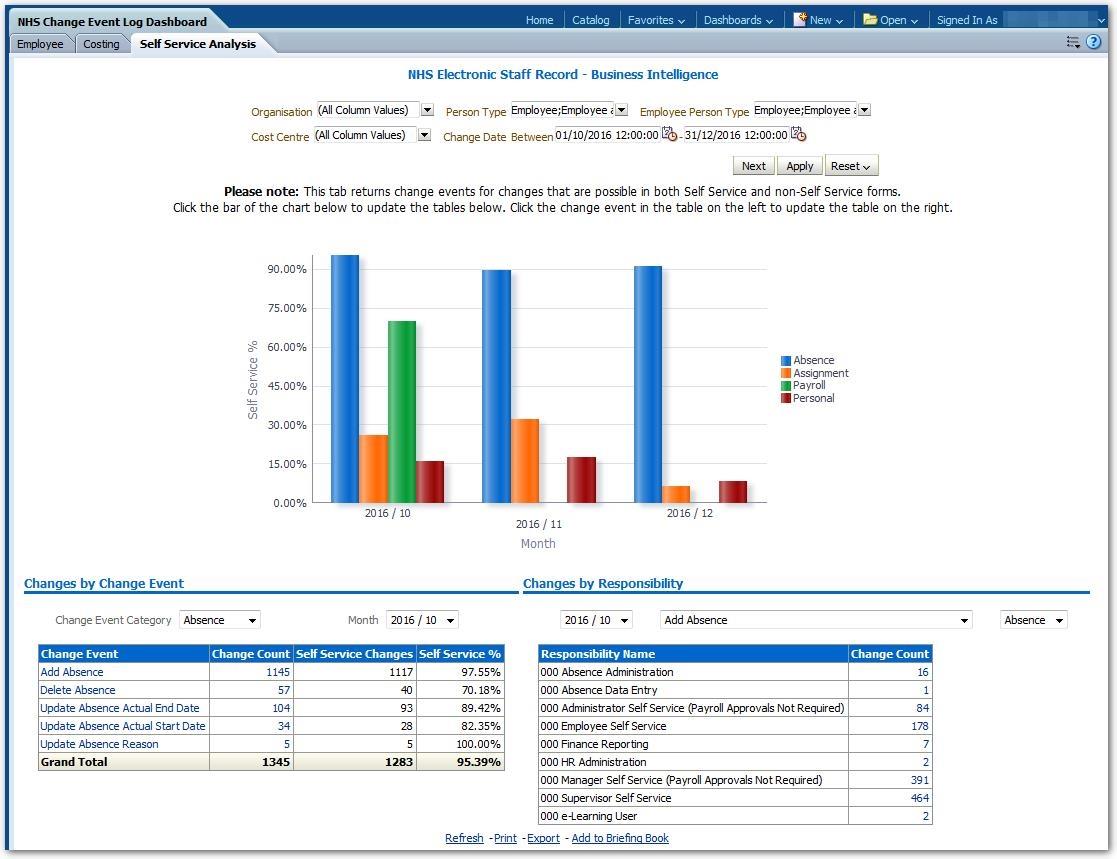The width and height of the screenshot is (1117, 859).
Task: Open the month dropdown under Changes by Responsibility
Action: (x=596, y=620)
